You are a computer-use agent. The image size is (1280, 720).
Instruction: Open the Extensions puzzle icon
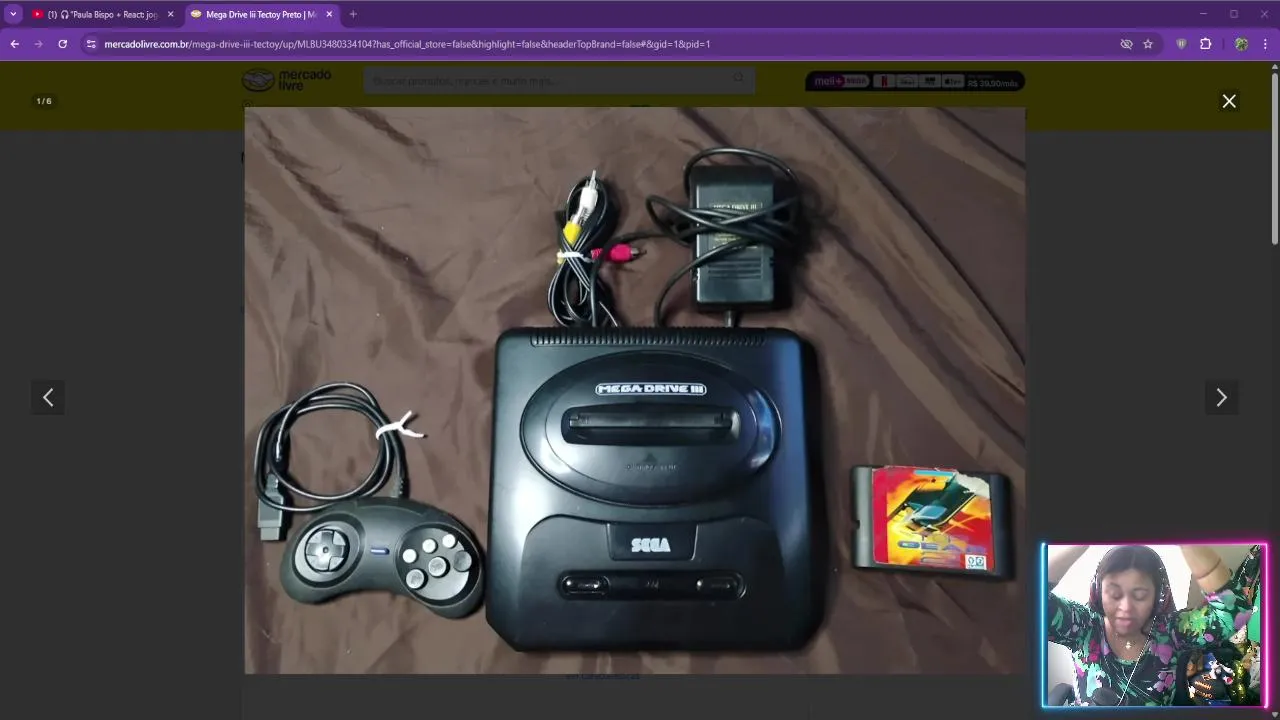(1206, 44)
